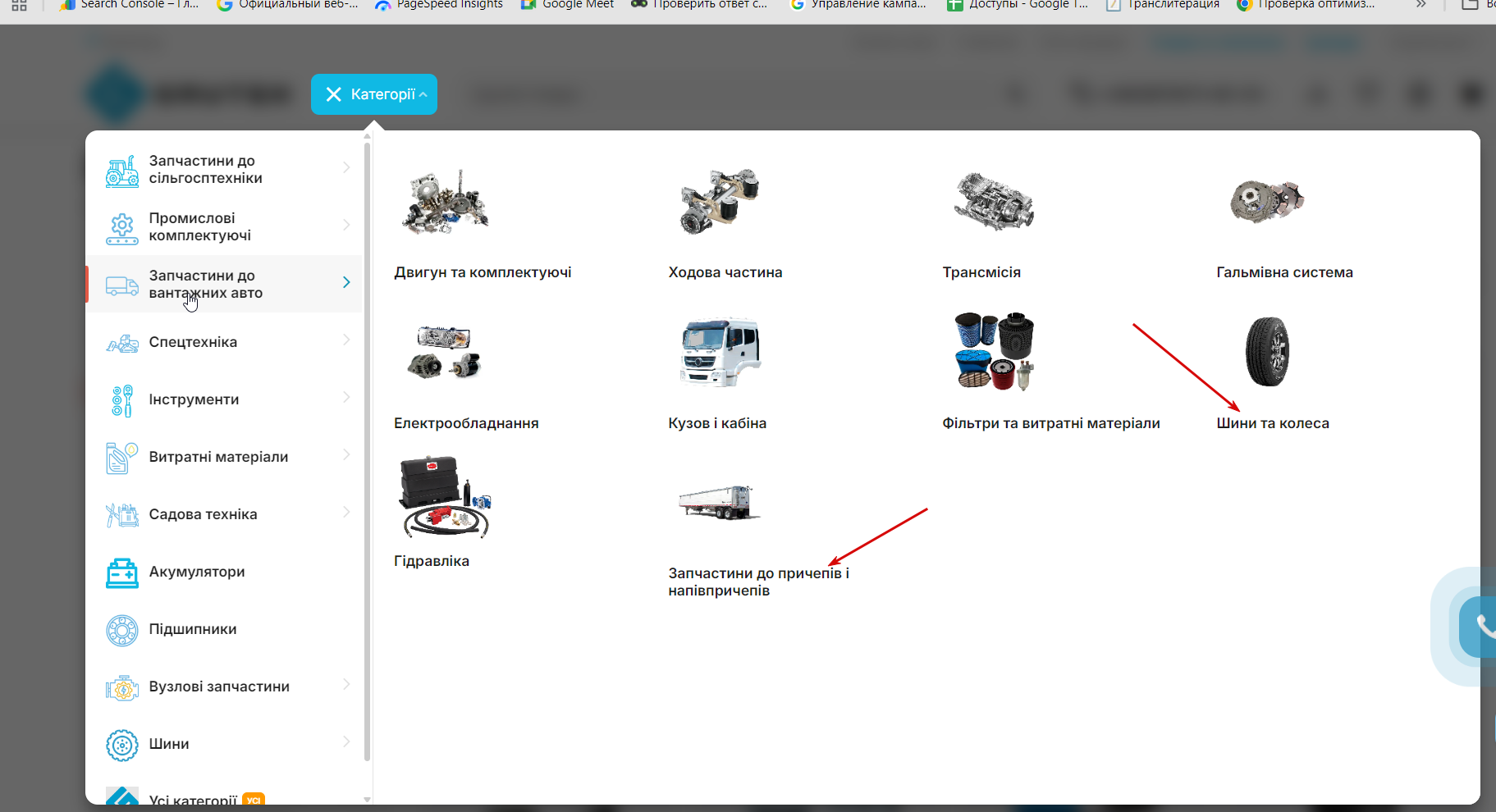The width and height of the screenshot is (1496, 812).
Task: Click the wrench icon for Інструменти
Action: coord(122,400)
